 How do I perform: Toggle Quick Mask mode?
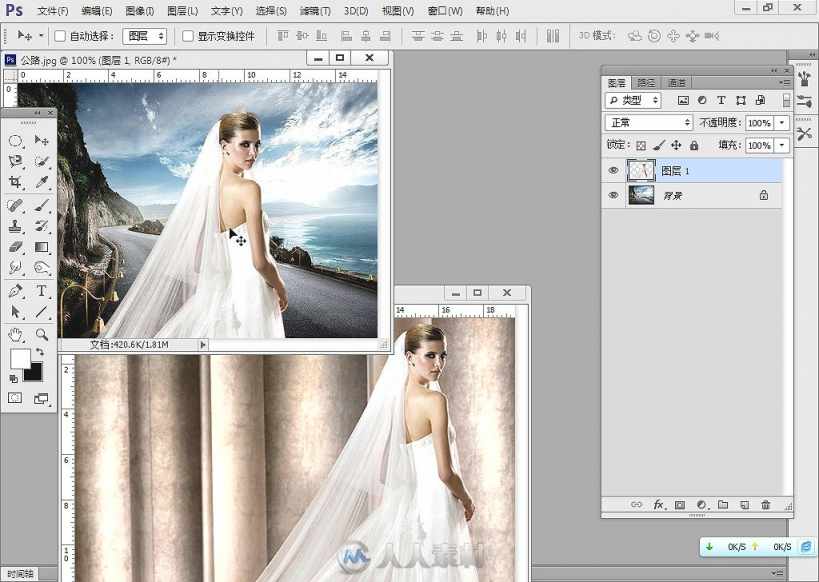[x=15, y=398]
